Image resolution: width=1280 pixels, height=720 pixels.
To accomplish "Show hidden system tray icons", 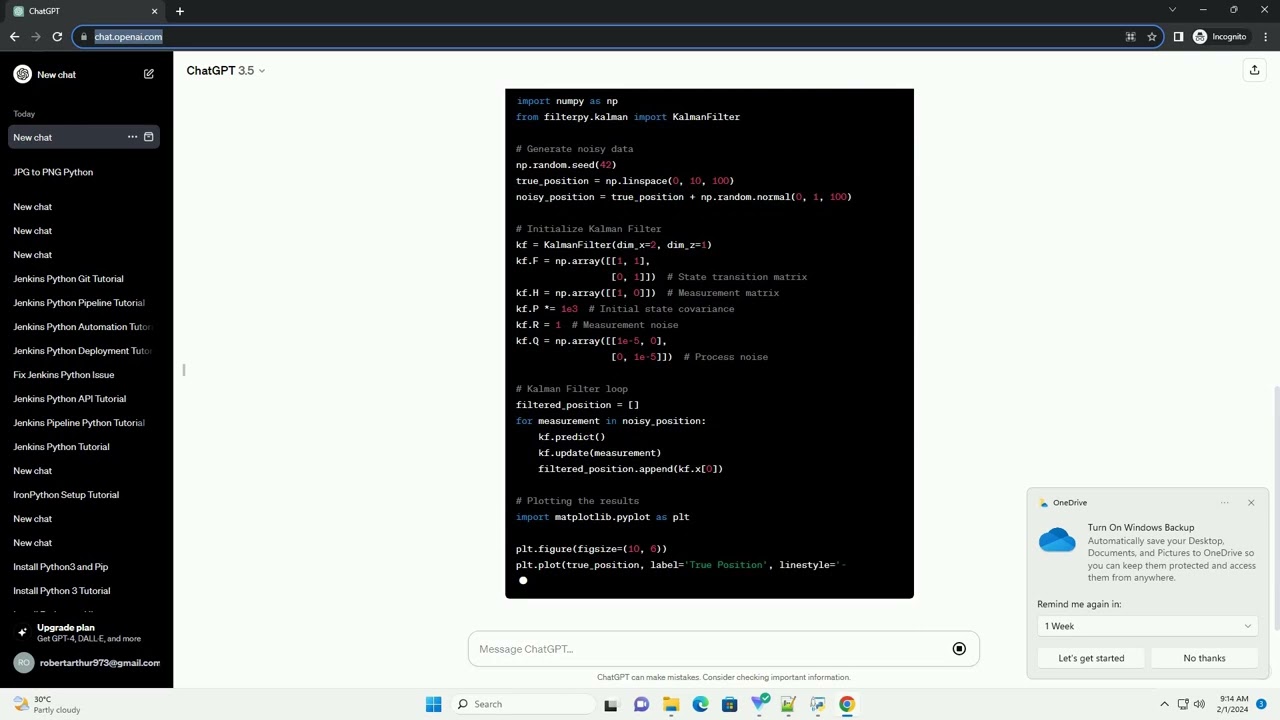I will [x=1164, y=704].
